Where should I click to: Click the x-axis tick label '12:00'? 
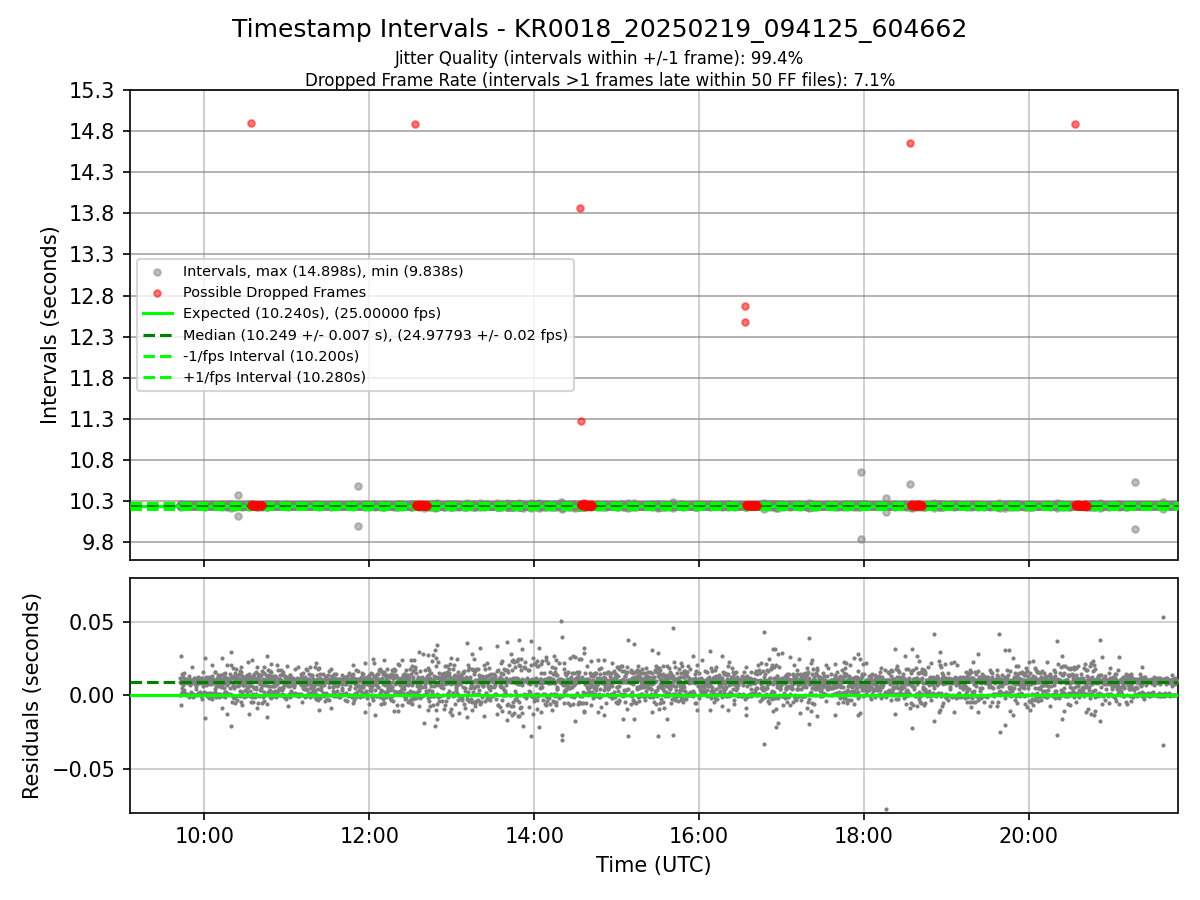[369, 835]
